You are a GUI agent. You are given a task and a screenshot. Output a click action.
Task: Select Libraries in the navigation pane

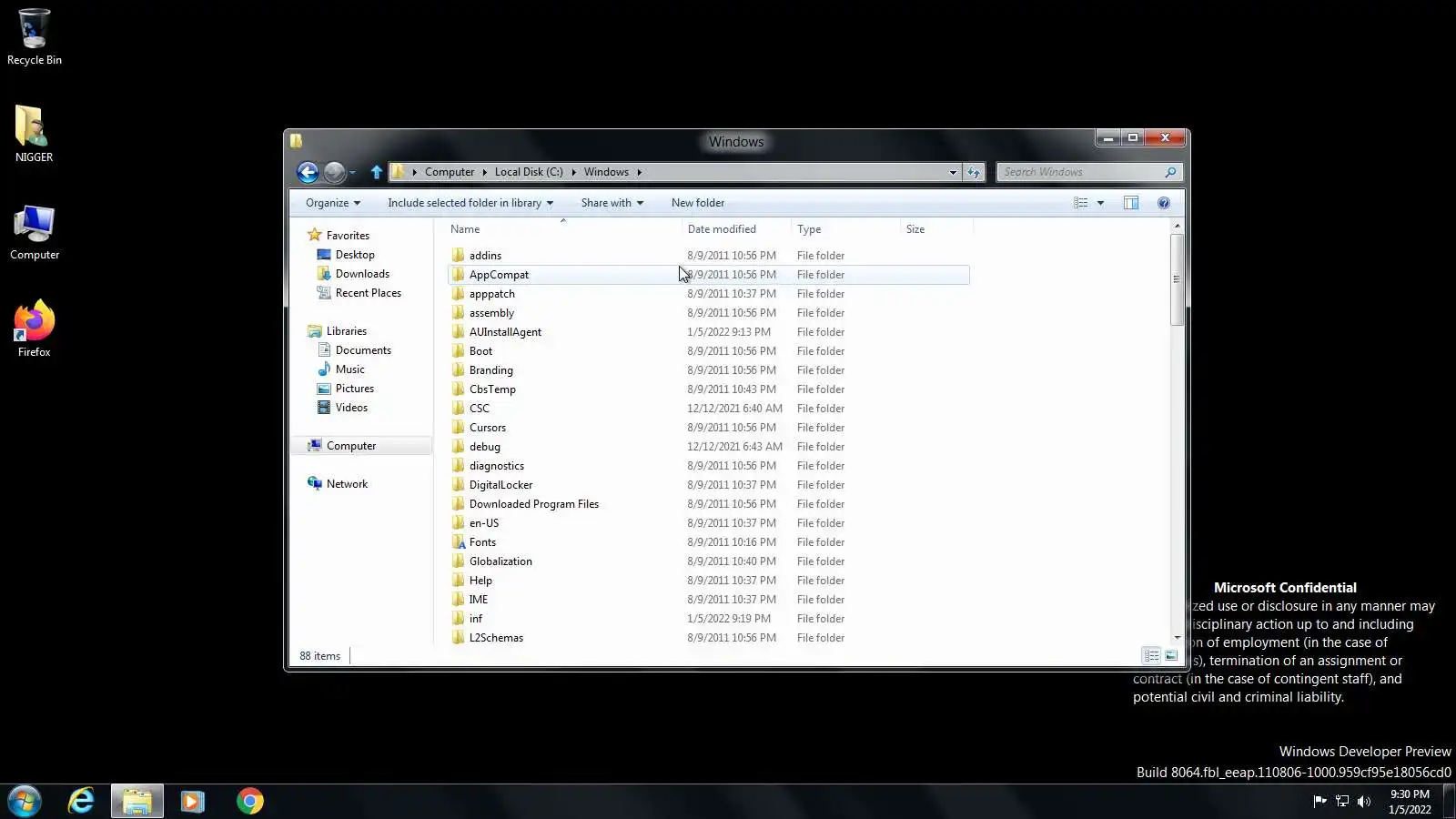(x=347, y=331)
